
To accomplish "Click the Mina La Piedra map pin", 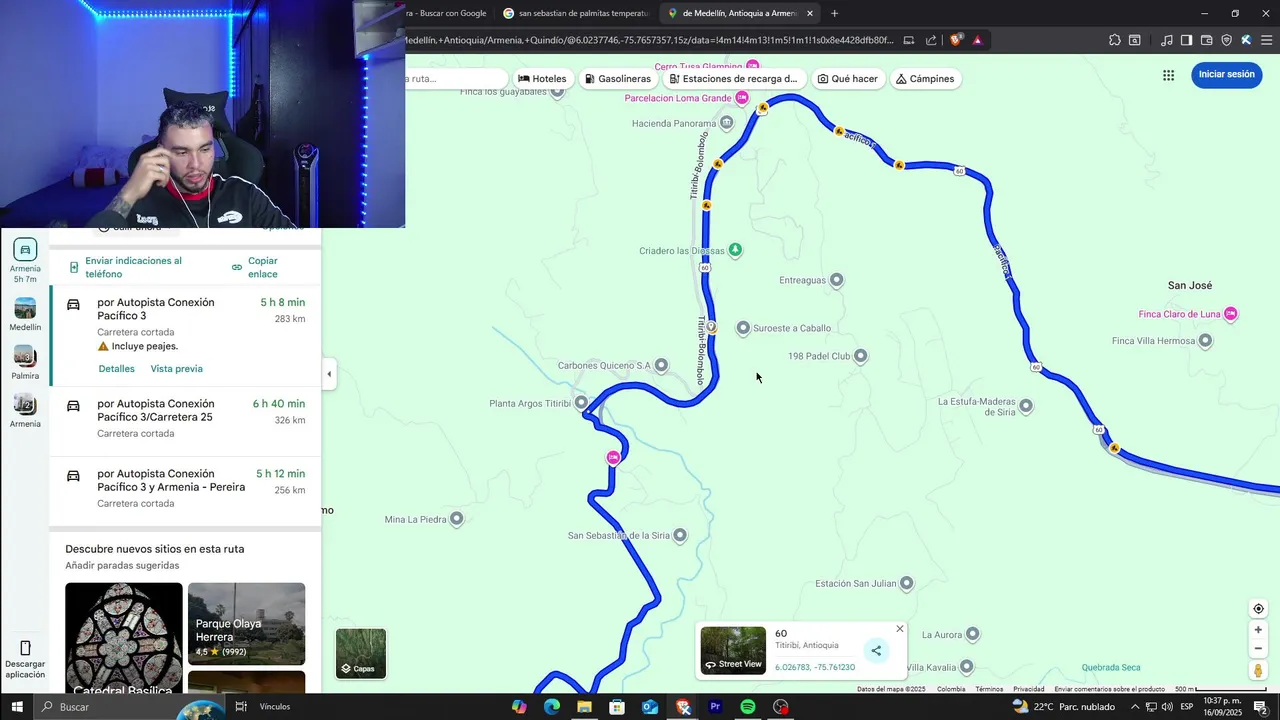I will click(x=457, y=519).
